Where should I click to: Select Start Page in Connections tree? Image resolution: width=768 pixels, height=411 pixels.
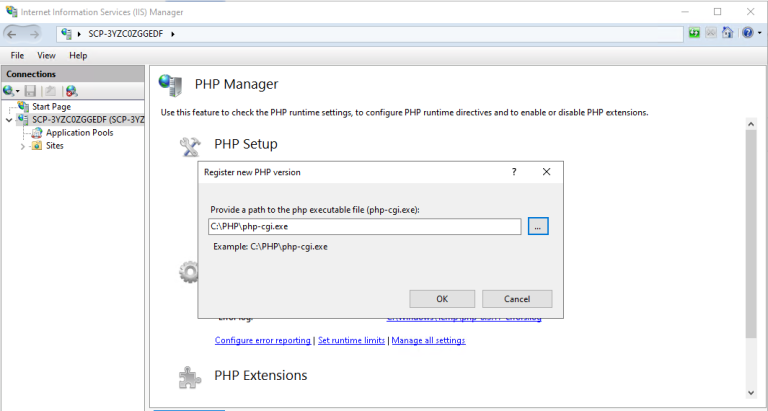(51, 106)
